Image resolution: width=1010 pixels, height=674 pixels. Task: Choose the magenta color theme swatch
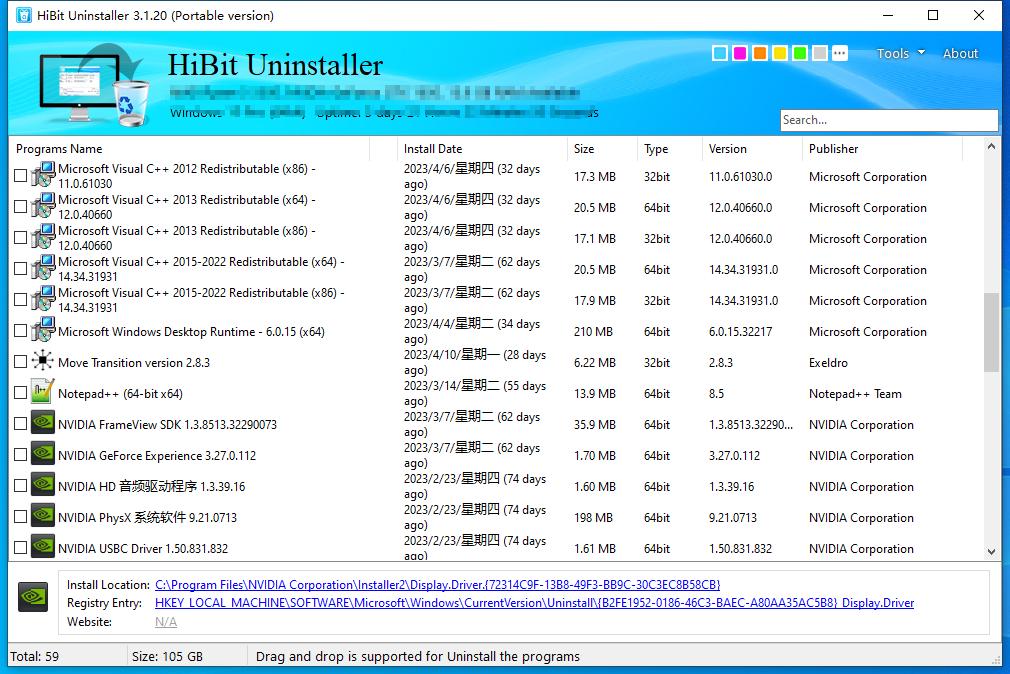click(x=740, y=53)
